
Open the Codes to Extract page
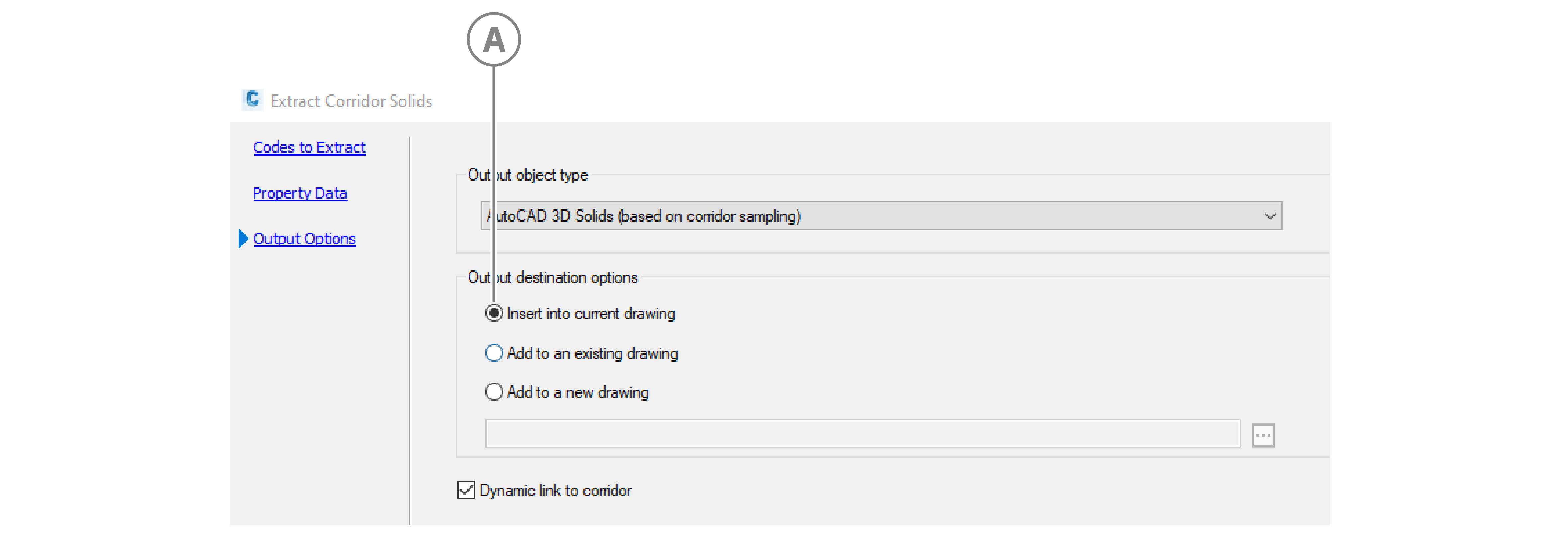[309, 147]
